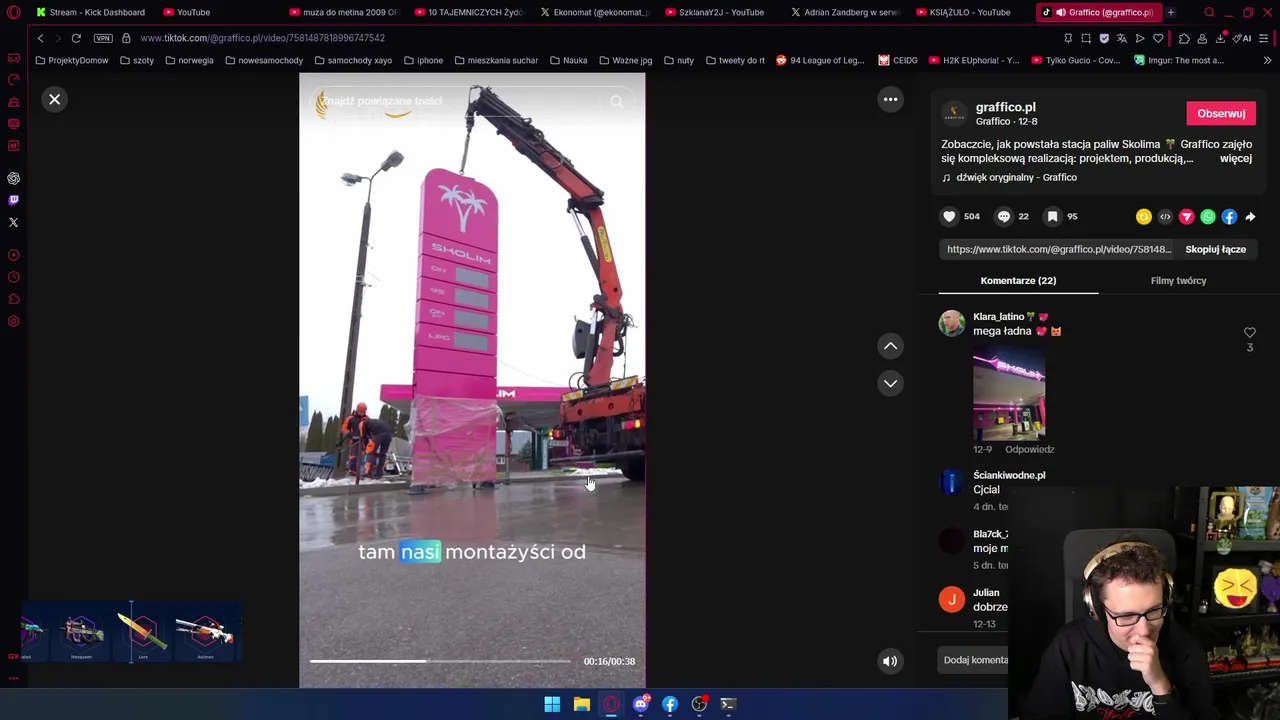Open the graffico.pl username link
Image resolution: width=1280 pixels, height=720 pixels.
[1005, 107]
